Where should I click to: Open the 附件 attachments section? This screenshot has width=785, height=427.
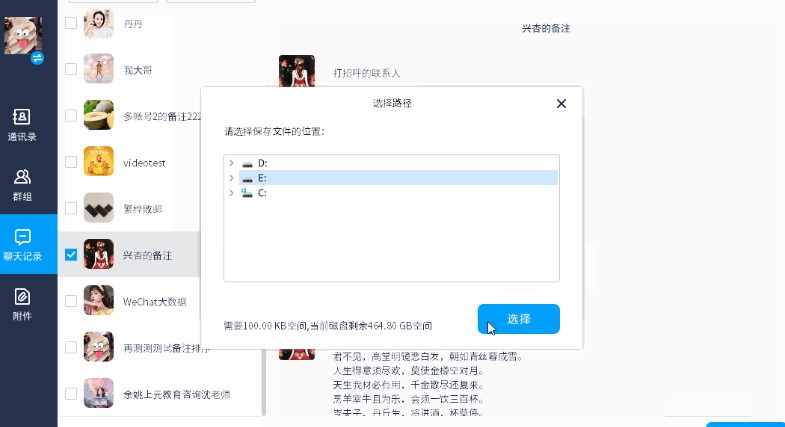22,304
